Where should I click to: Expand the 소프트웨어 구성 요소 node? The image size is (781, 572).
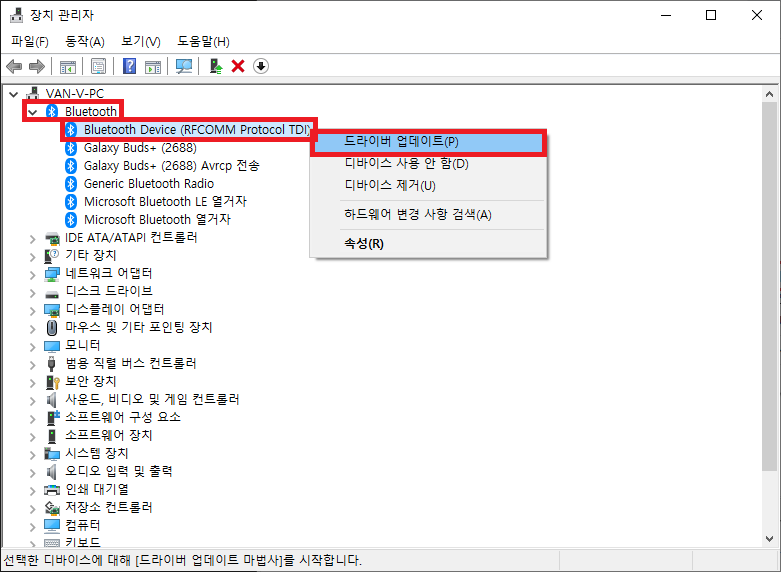pyautogui.click(x=33, y=419)
